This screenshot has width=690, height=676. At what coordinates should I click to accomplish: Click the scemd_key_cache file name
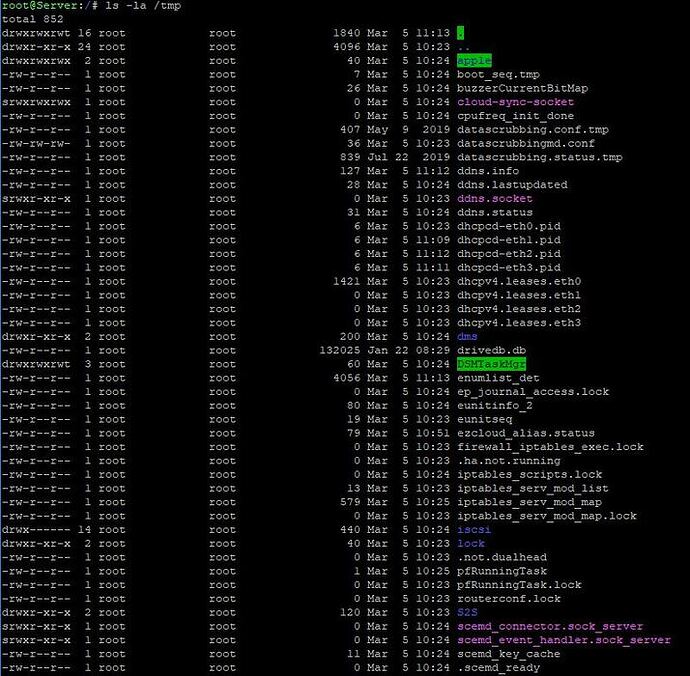pos(509,654)
